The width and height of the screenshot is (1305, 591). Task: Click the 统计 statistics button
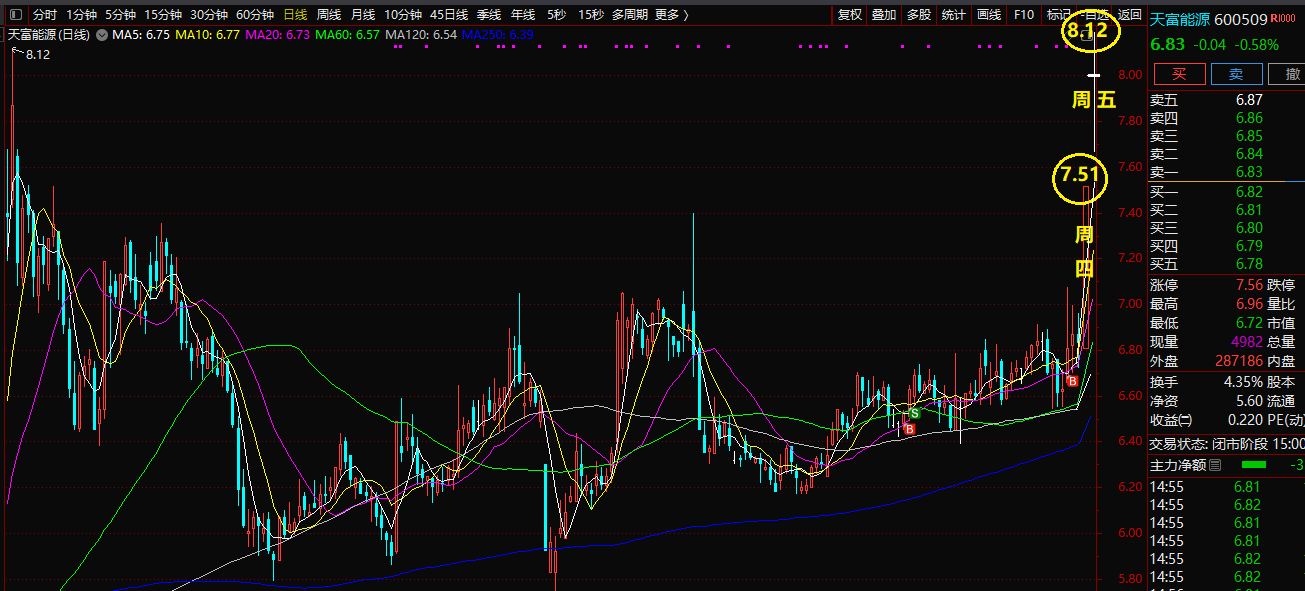point(954,15)
